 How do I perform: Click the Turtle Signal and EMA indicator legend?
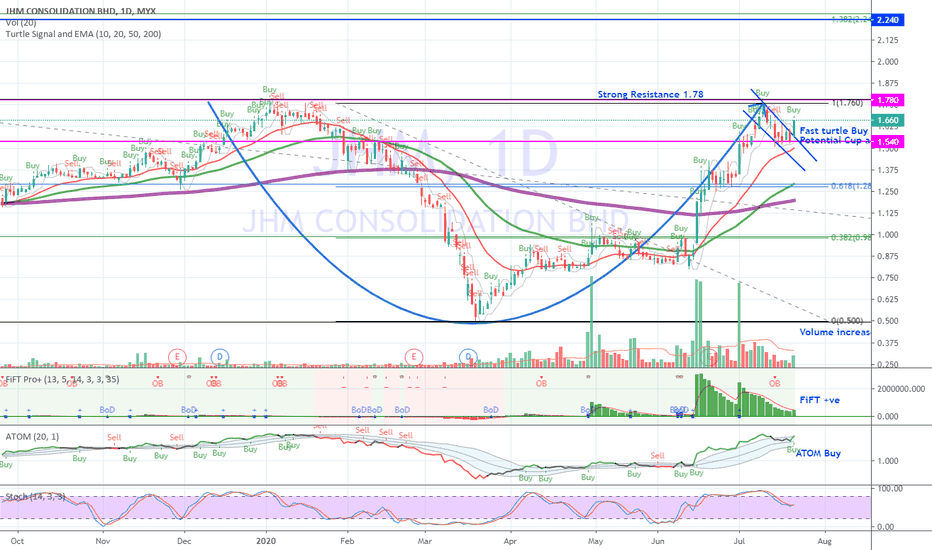[83, 34]
